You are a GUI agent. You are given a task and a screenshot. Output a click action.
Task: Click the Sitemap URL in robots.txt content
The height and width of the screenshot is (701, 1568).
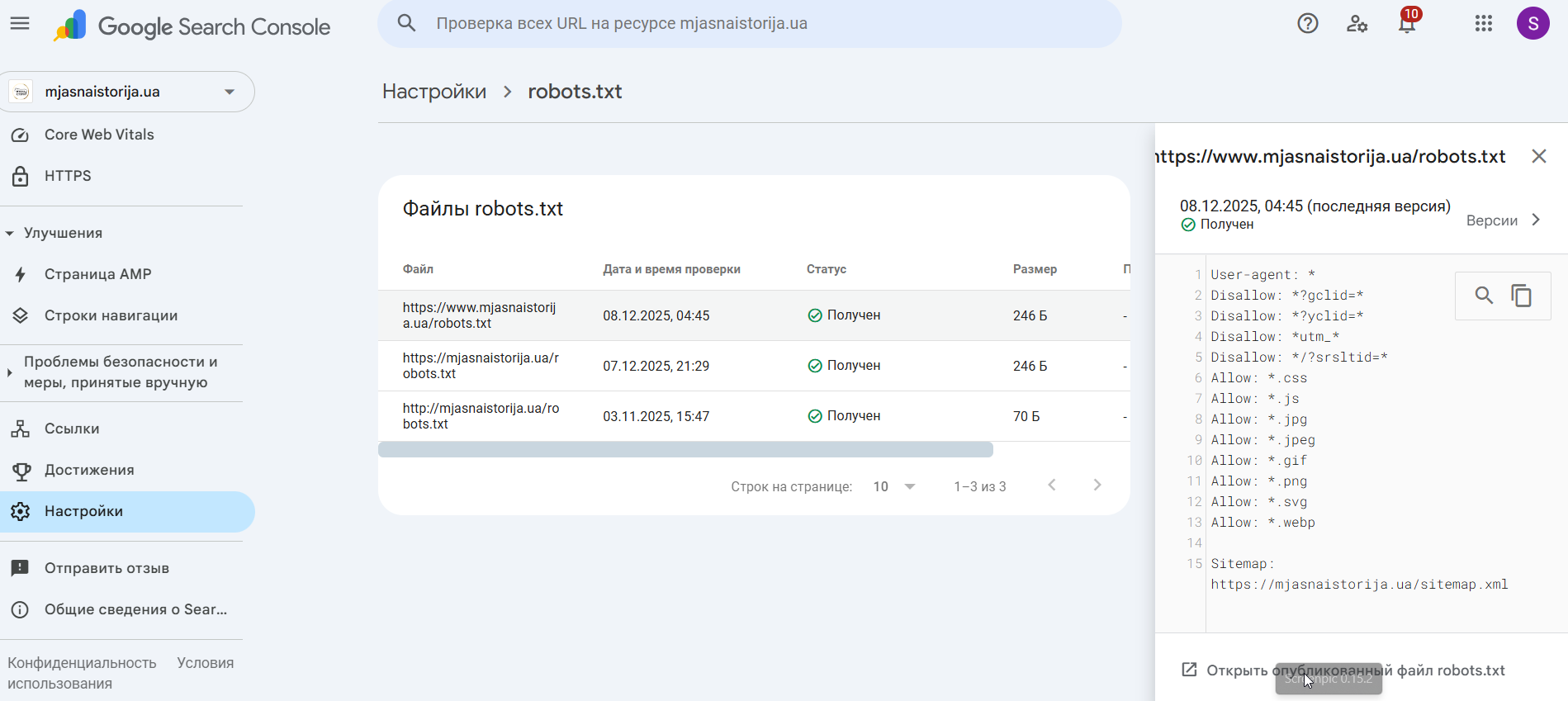1360,585
